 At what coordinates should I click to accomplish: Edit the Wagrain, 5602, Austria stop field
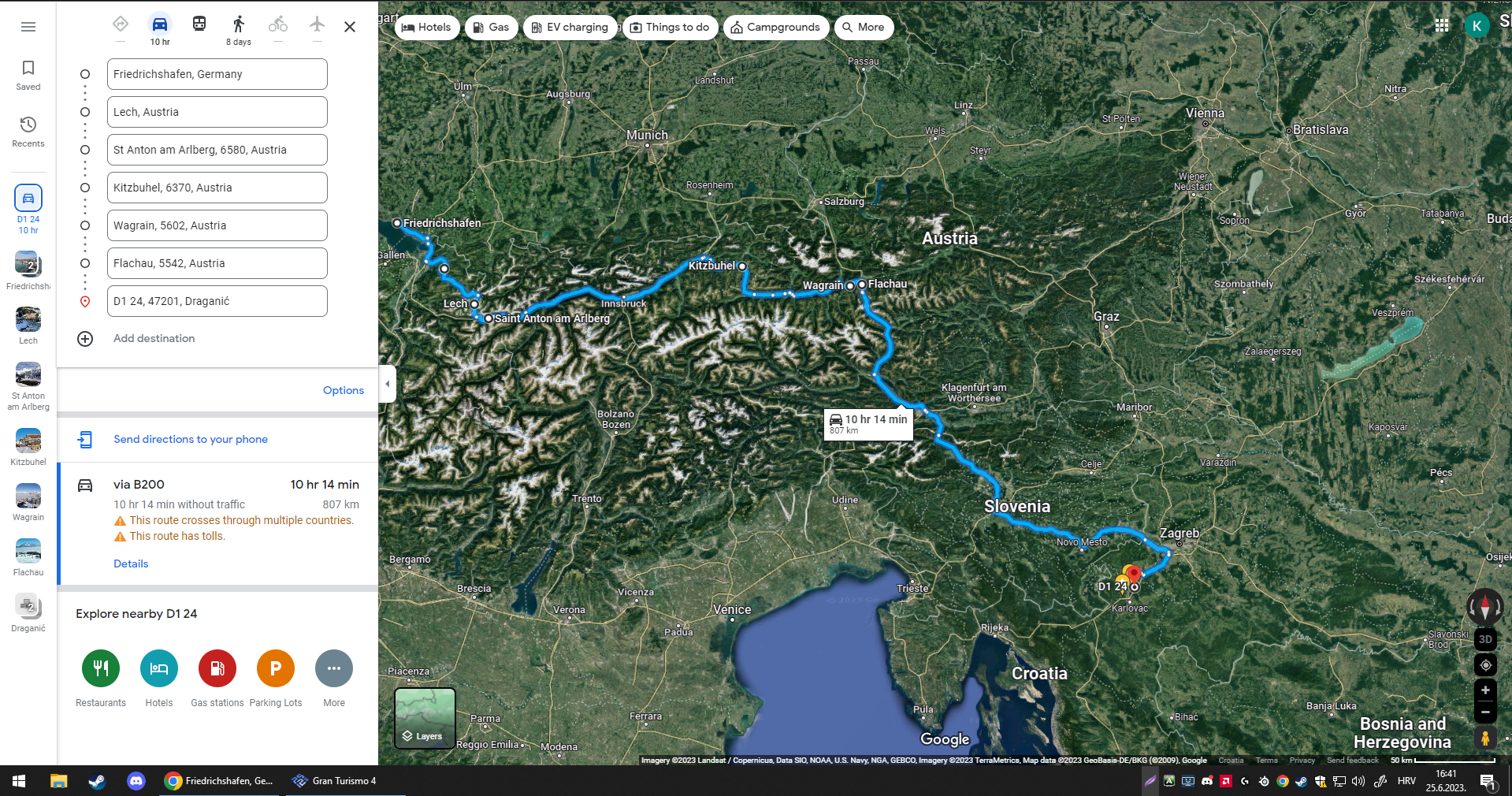(x=217, y=225)
